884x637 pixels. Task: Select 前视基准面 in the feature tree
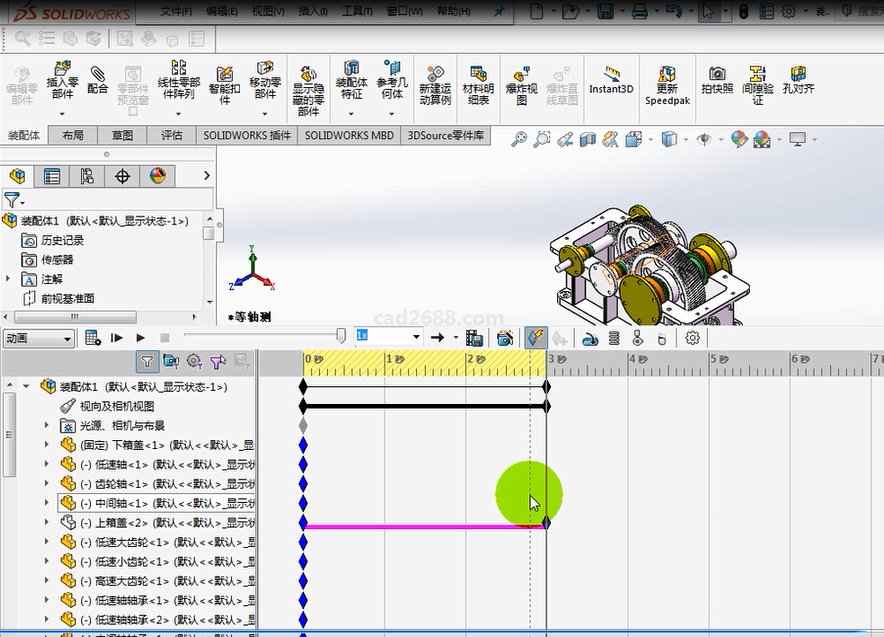67,298
